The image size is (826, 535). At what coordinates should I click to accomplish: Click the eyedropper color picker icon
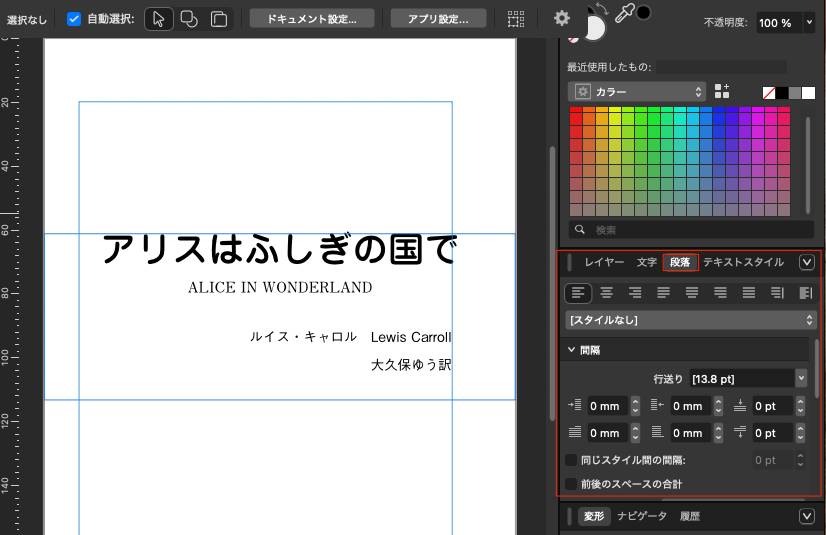coord(625,14)
